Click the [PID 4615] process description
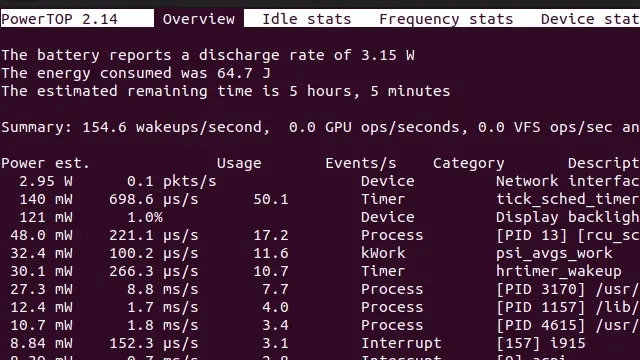Image resolution: width=640 pixels, height=360 pixels. point(568,325)
